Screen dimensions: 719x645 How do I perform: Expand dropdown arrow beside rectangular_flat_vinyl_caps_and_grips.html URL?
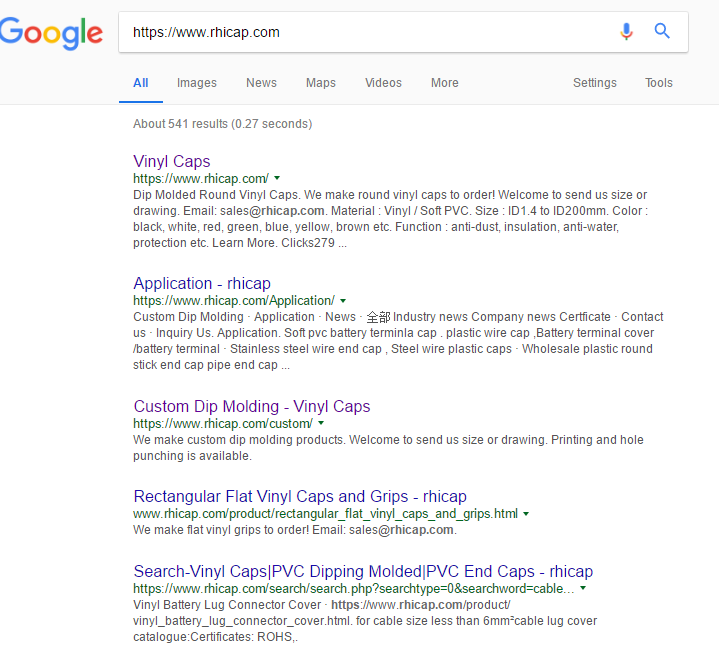click(x=526, y=514)
